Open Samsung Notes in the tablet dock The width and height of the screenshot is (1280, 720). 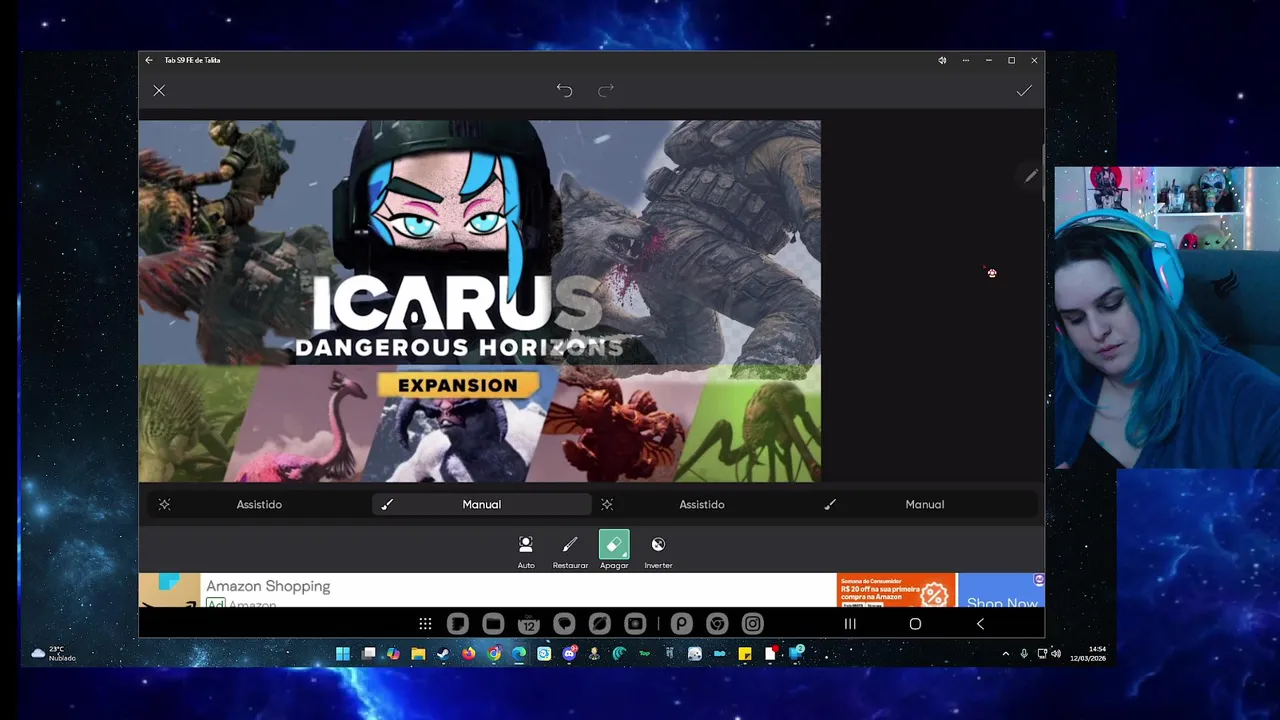[x=457, y=624]
